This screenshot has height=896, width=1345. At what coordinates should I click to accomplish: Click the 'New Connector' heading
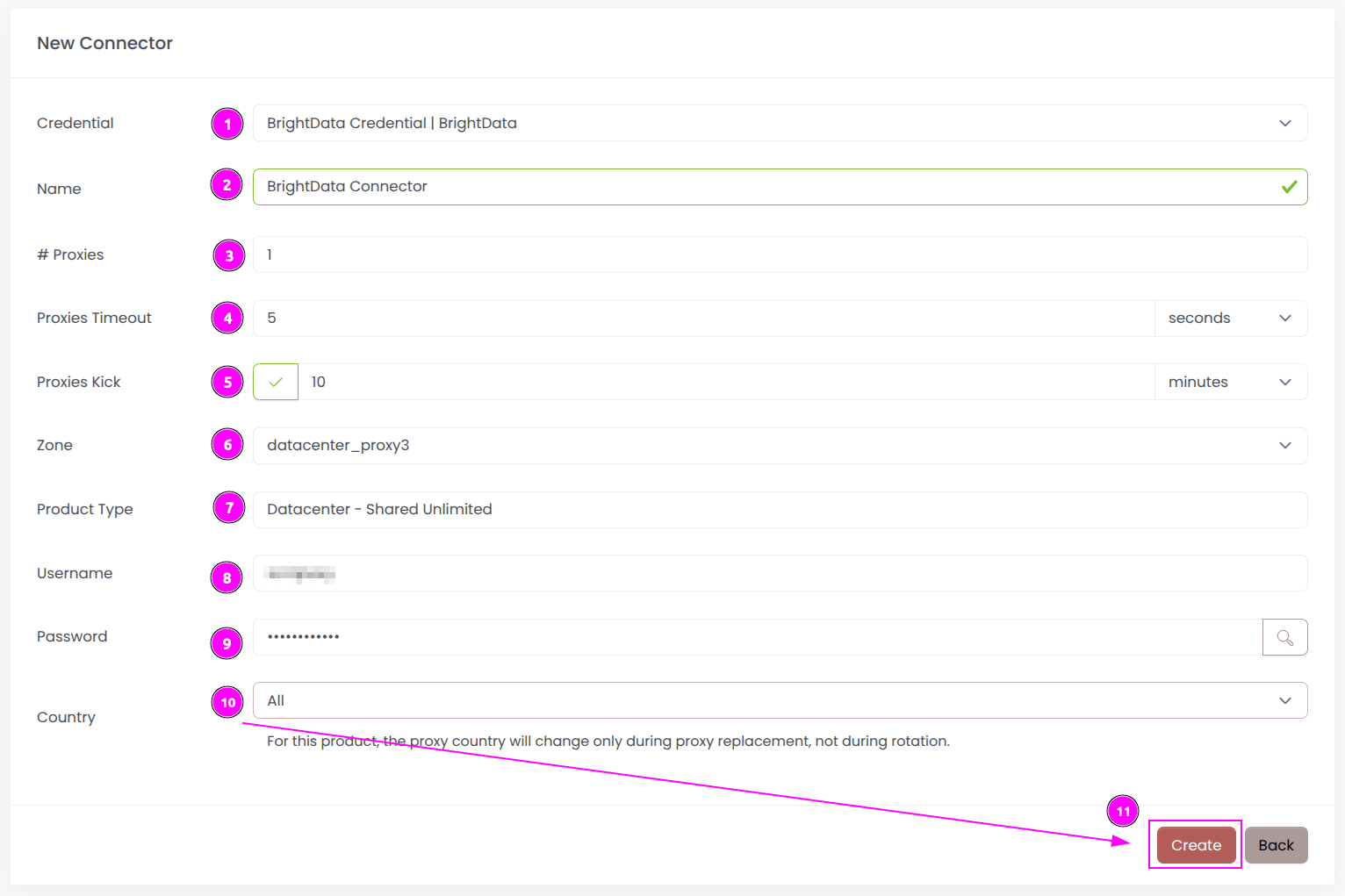click(104, 43)
